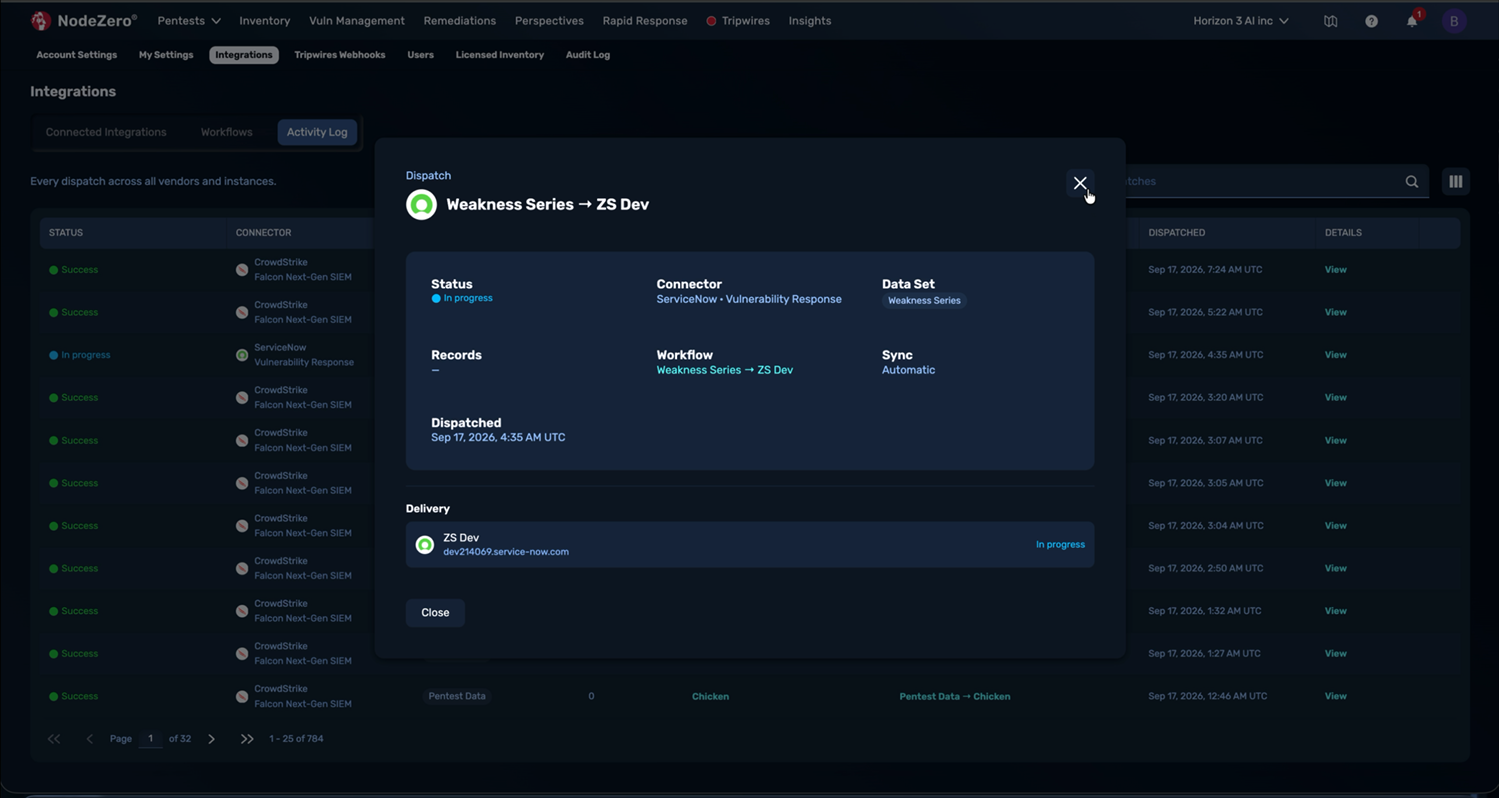Open Rapid Response in the navigation
Image resolution: width=1499 pixels, height=798 pixels.
645,21
